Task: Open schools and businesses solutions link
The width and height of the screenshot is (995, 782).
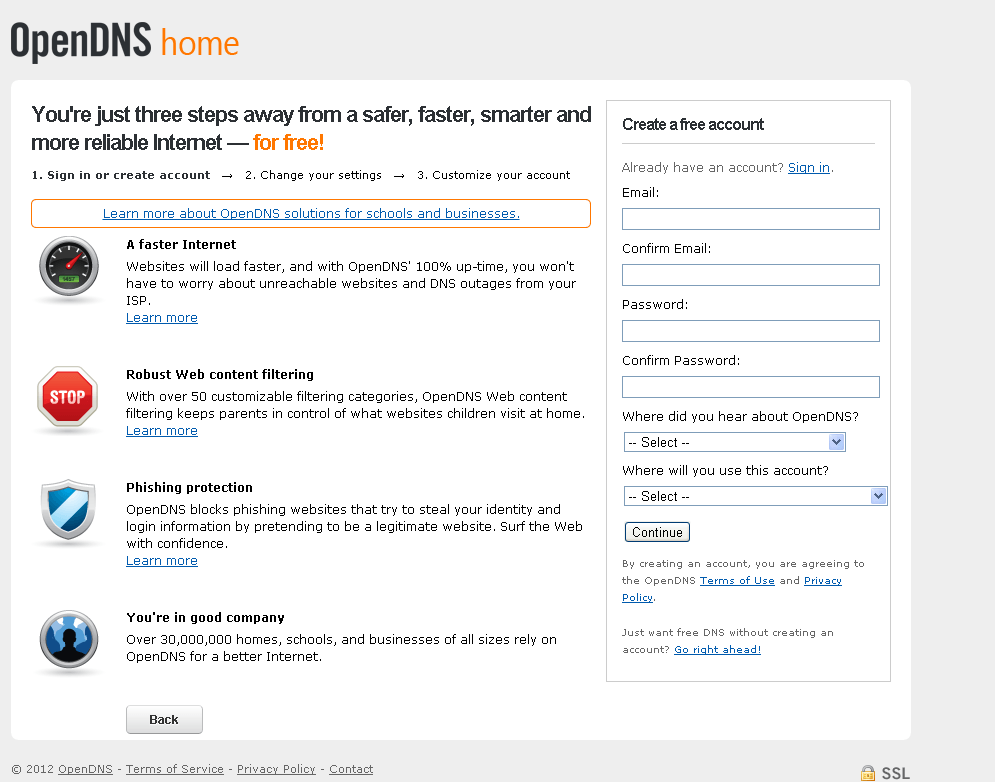Action: click(311, 213)
